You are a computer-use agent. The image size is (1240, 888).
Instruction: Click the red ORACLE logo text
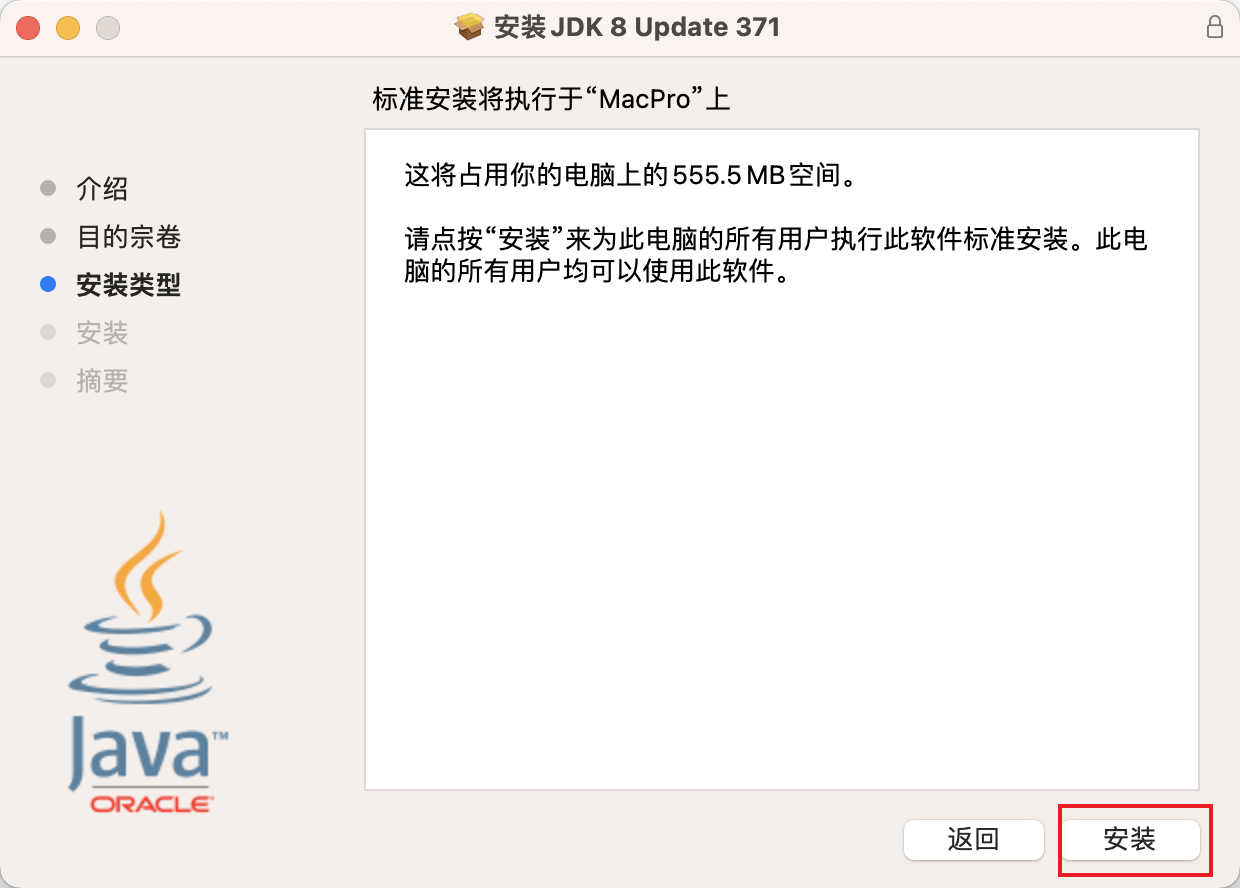[151, 803]
